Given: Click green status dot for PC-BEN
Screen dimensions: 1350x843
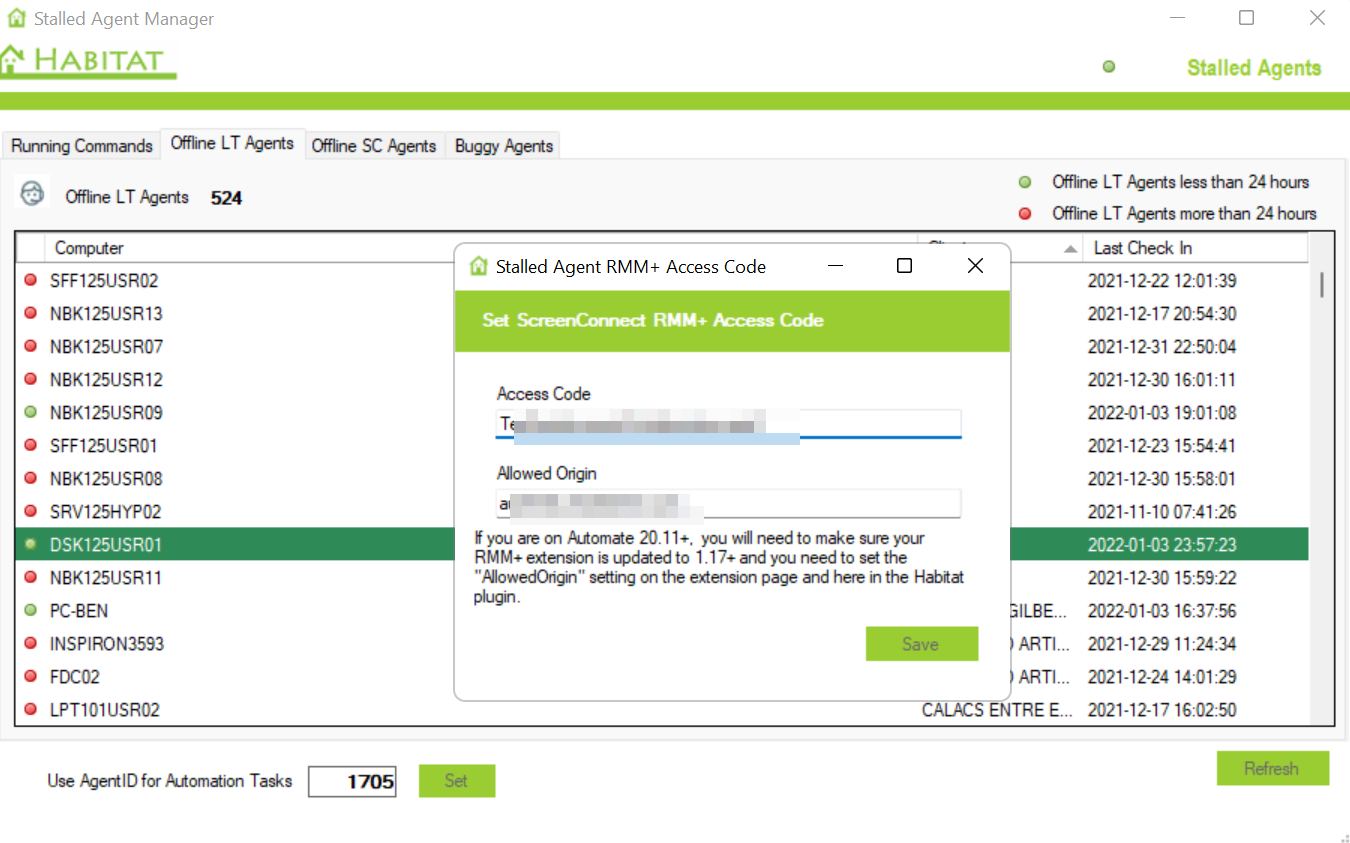Looking at the screenshot, I should [30, 610].
